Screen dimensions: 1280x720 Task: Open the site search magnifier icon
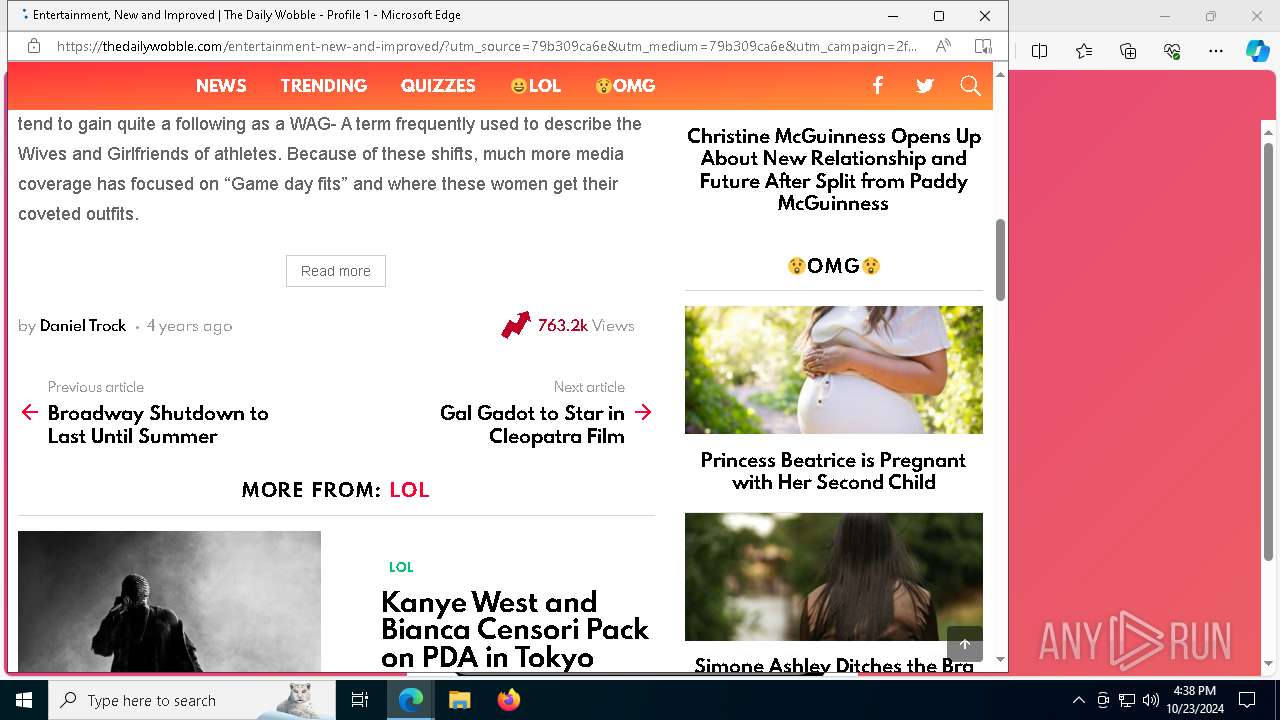[970, 86]
